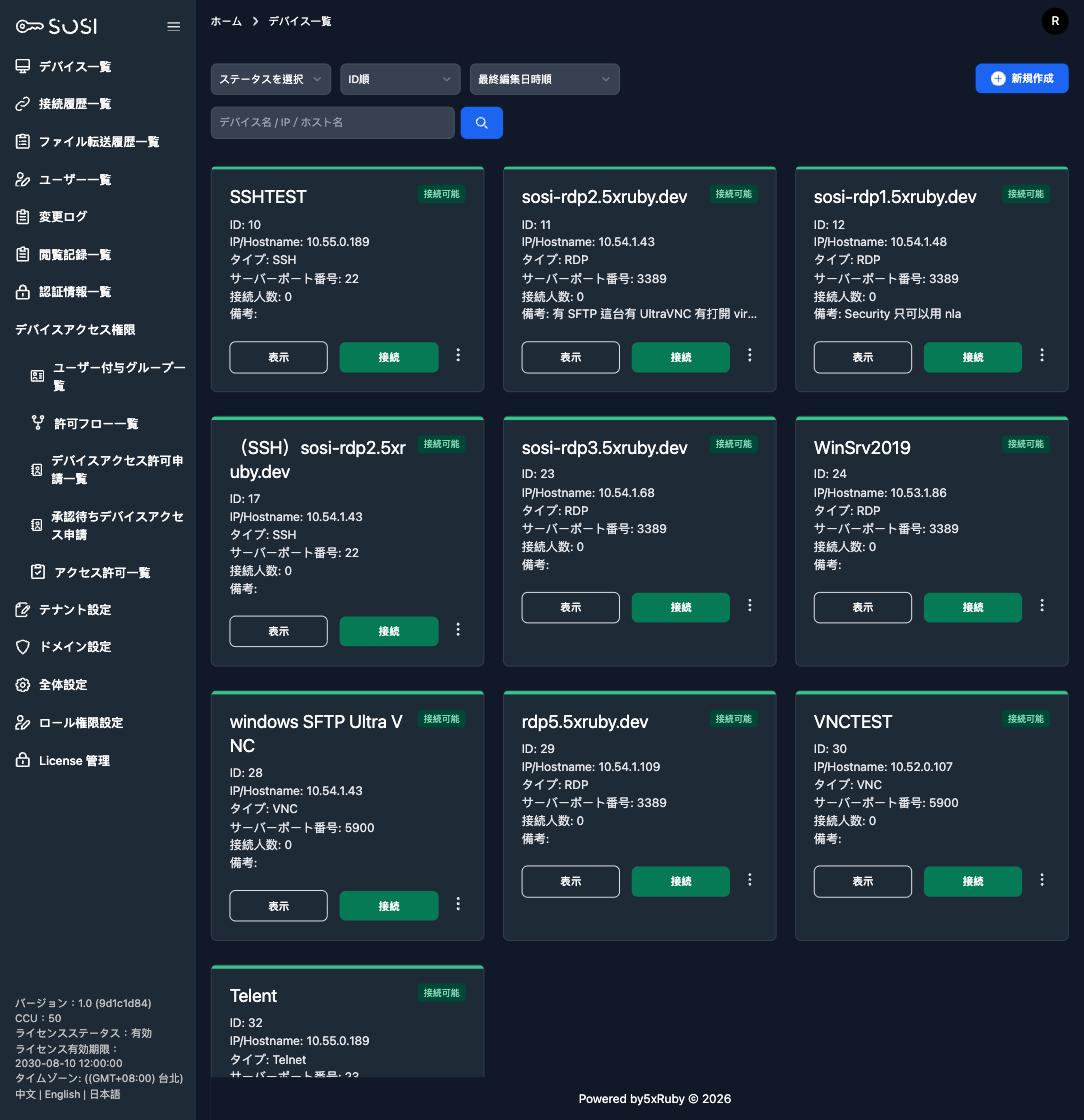Click the clipboard icon beside 変更ログ

pyautogui.click(x=23, y=216)
